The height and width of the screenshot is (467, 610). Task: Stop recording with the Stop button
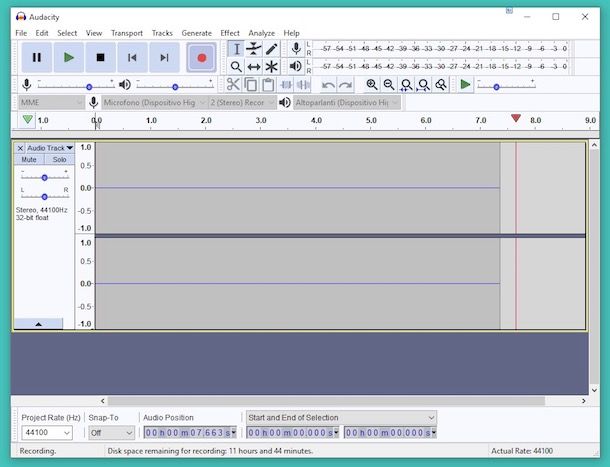100,58
